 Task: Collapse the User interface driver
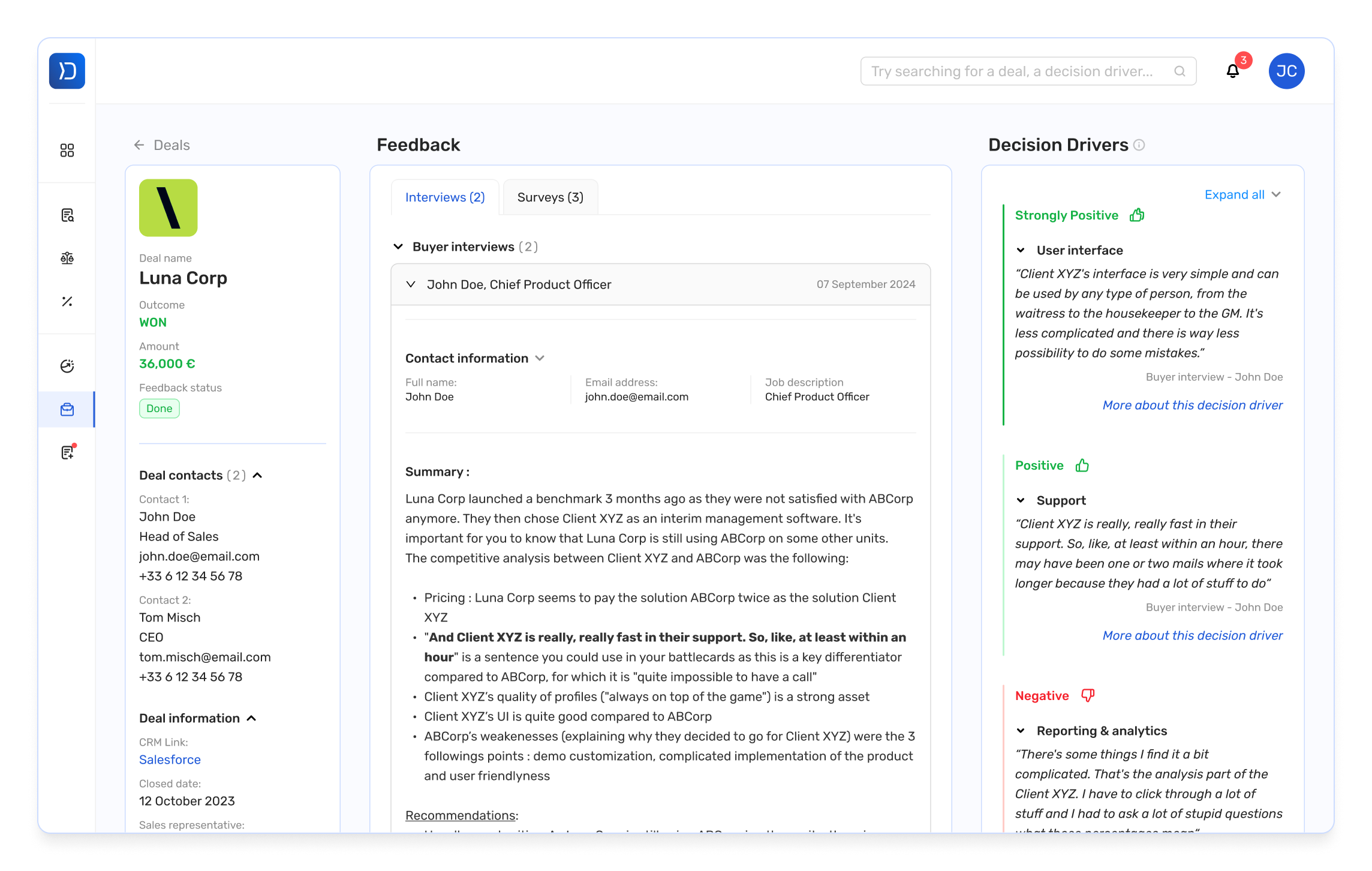[1021, 250]
